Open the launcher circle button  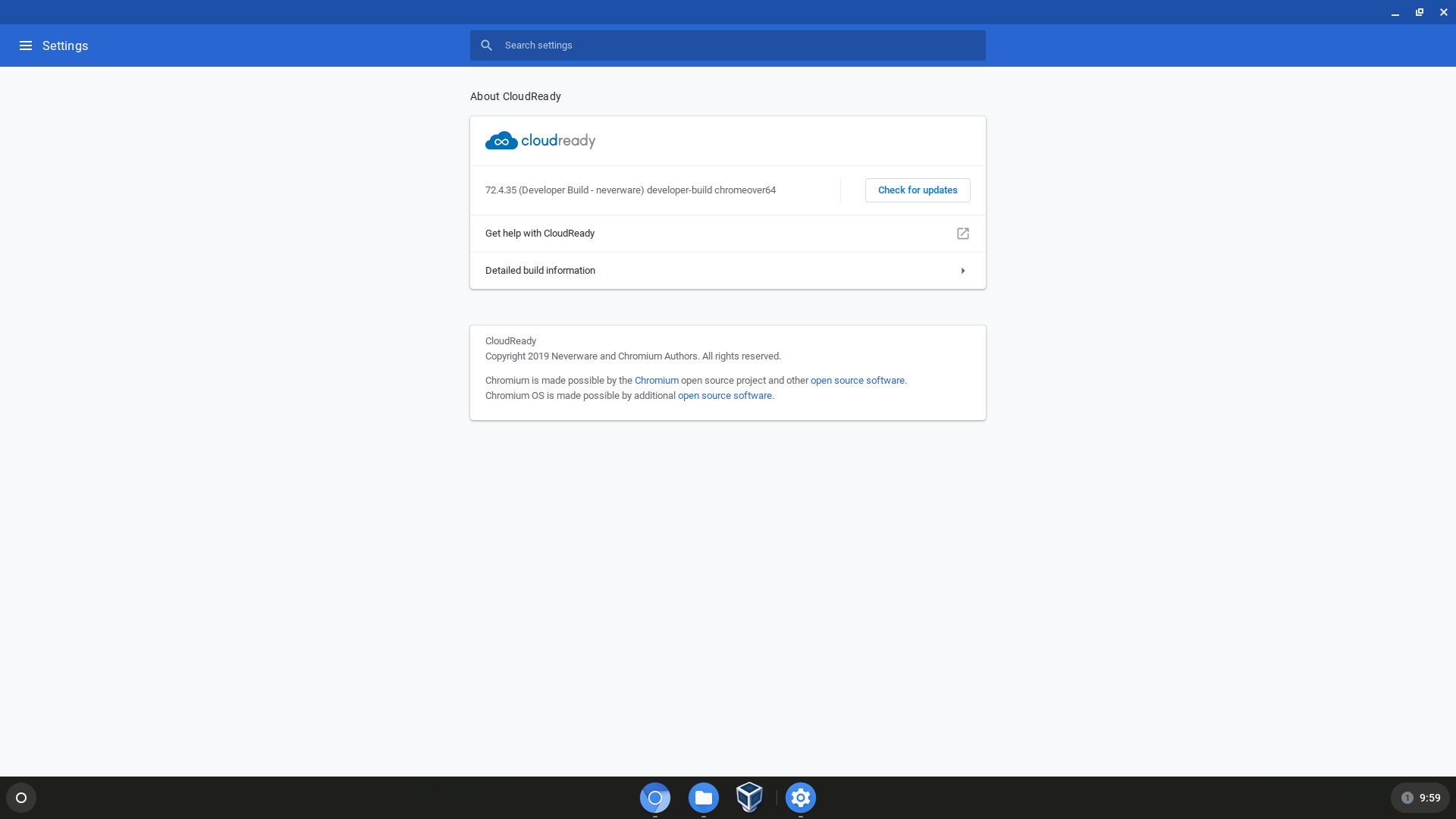tap(21, 798)
